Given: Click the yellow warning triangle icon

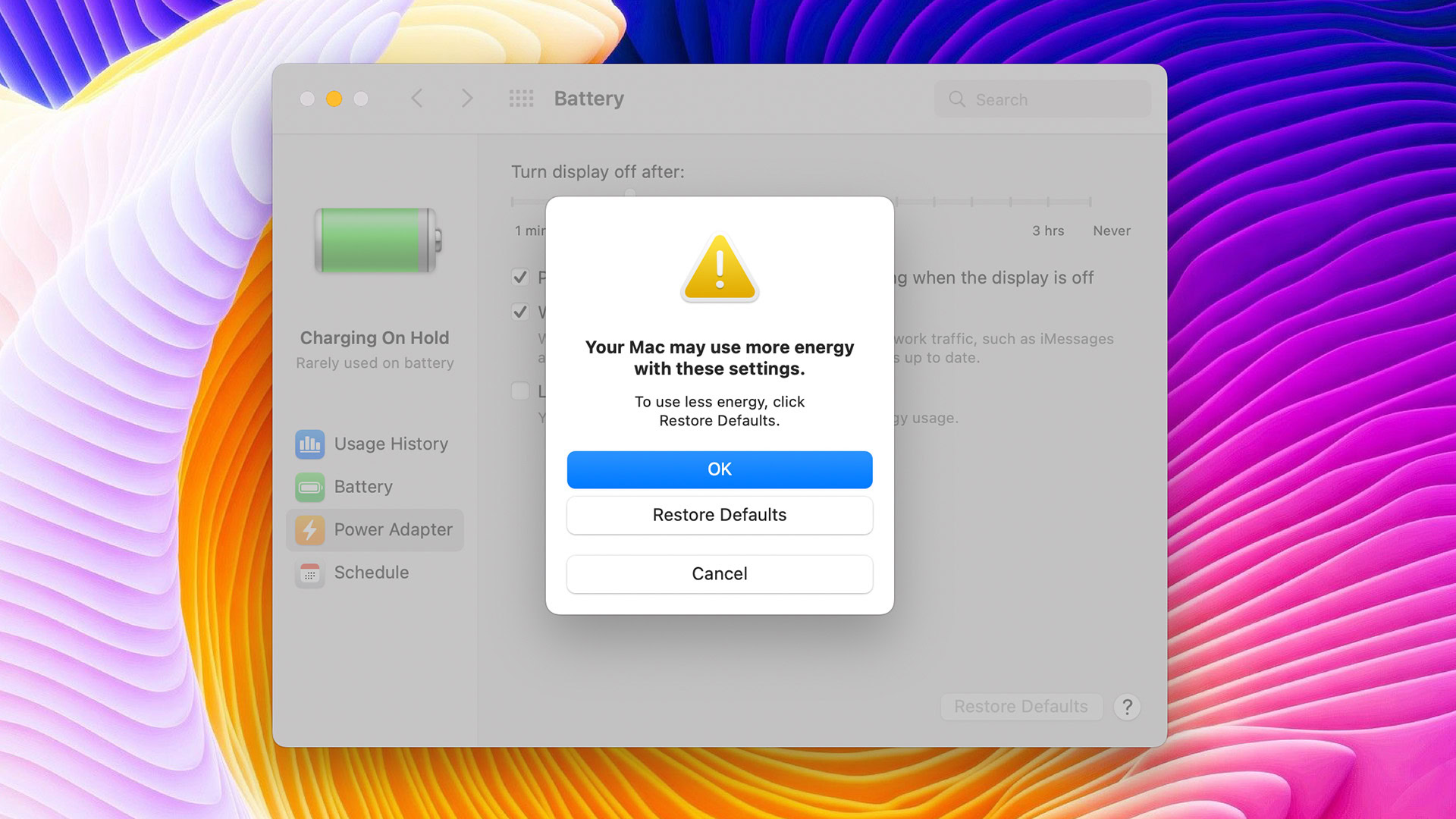Looking at the screenshot, I should (719, 268).
